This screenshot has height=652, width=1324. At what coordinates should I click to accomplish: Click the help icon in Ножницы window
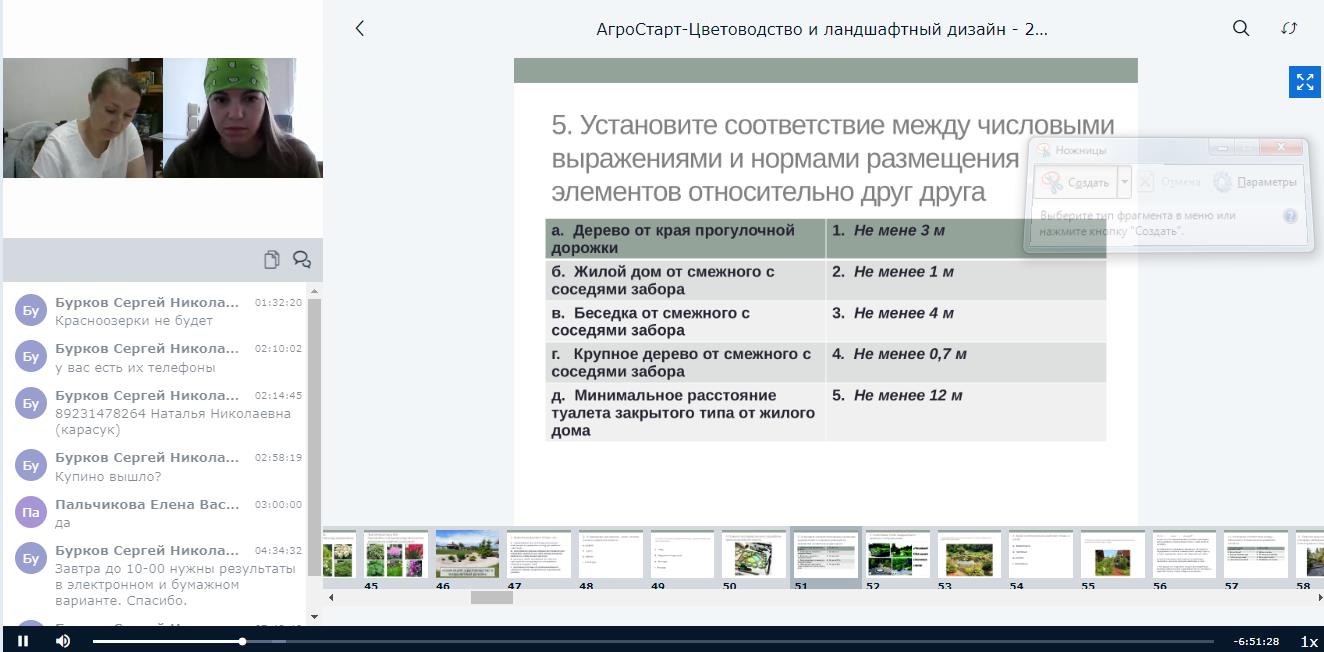pyautogui.click(x=1290, y=216)
